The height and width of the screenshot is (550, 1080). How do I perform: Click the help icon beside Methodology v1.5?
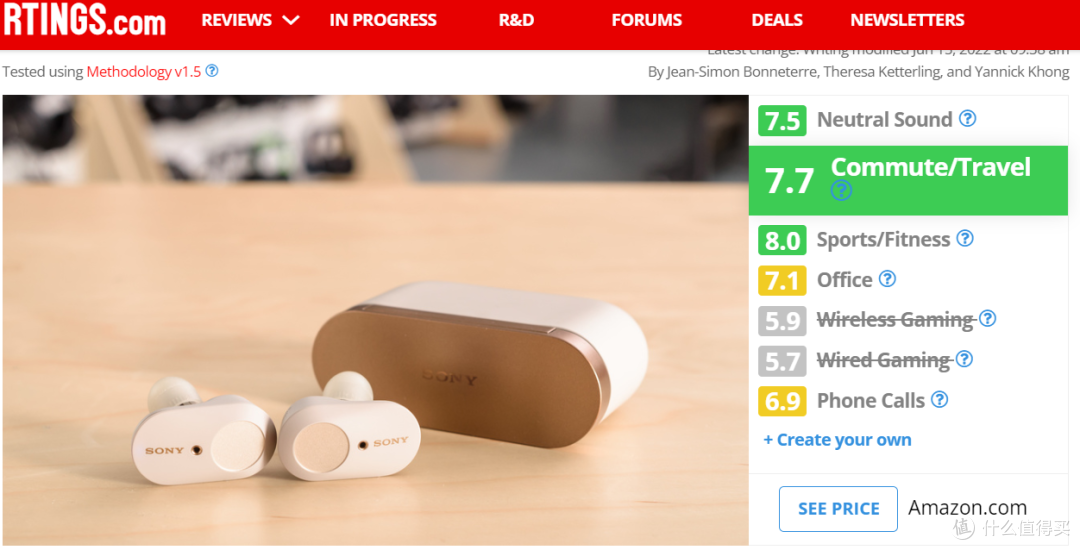coord(212,70)
